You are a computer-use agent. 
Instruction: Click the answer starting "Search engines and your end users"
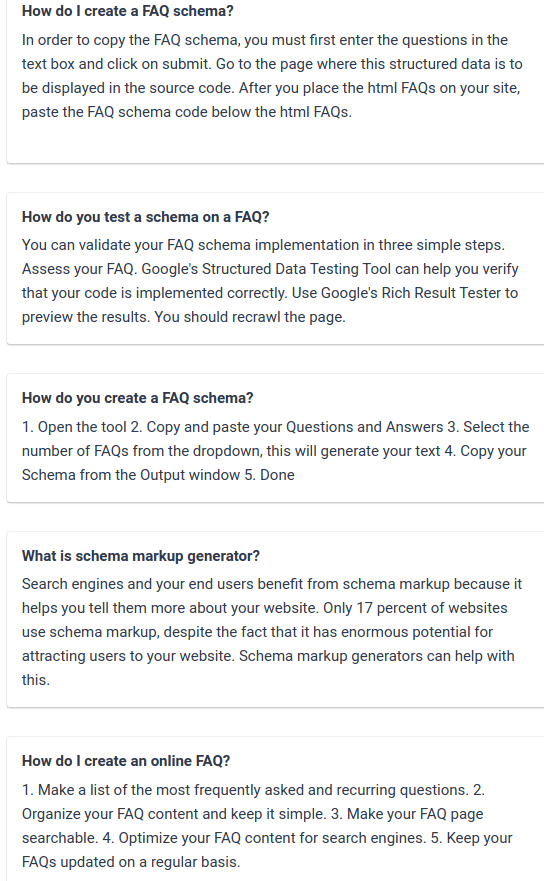pos(272,632)
